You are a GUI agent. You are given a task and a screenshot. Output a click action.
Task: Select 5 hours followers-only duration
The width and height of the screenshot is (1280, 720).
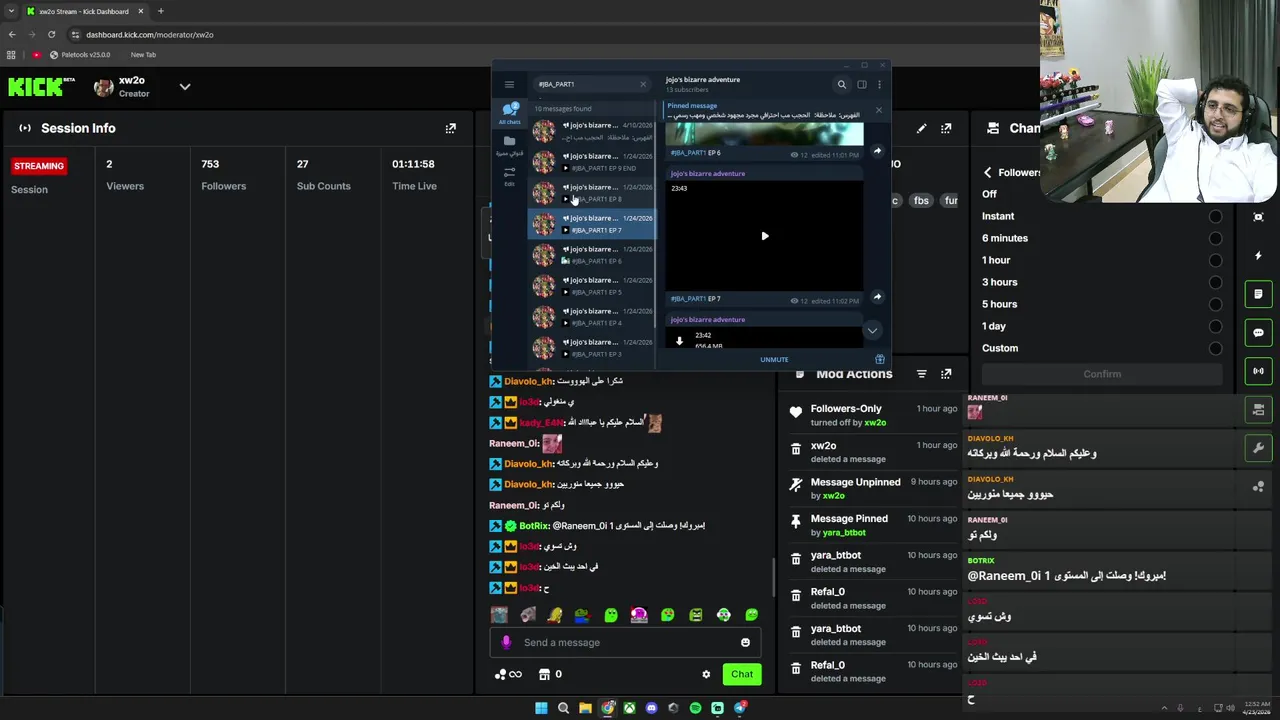click(x=1215, y=304)
